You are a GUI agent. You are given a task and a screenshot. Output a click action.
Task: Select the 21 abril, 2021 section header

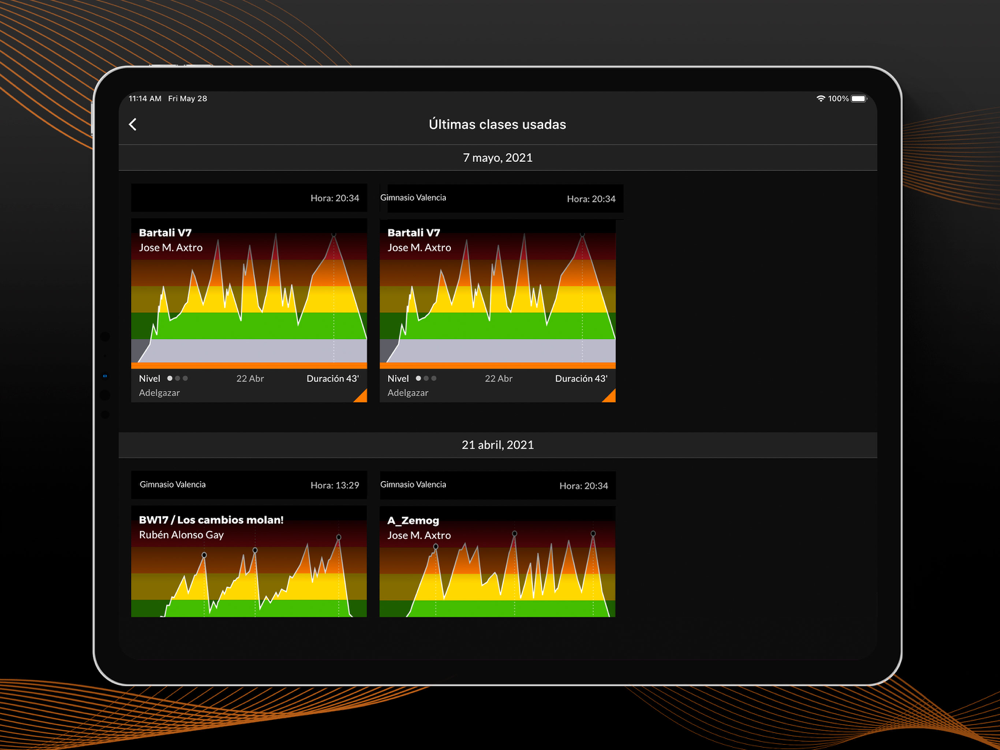(x=497, y=445)
